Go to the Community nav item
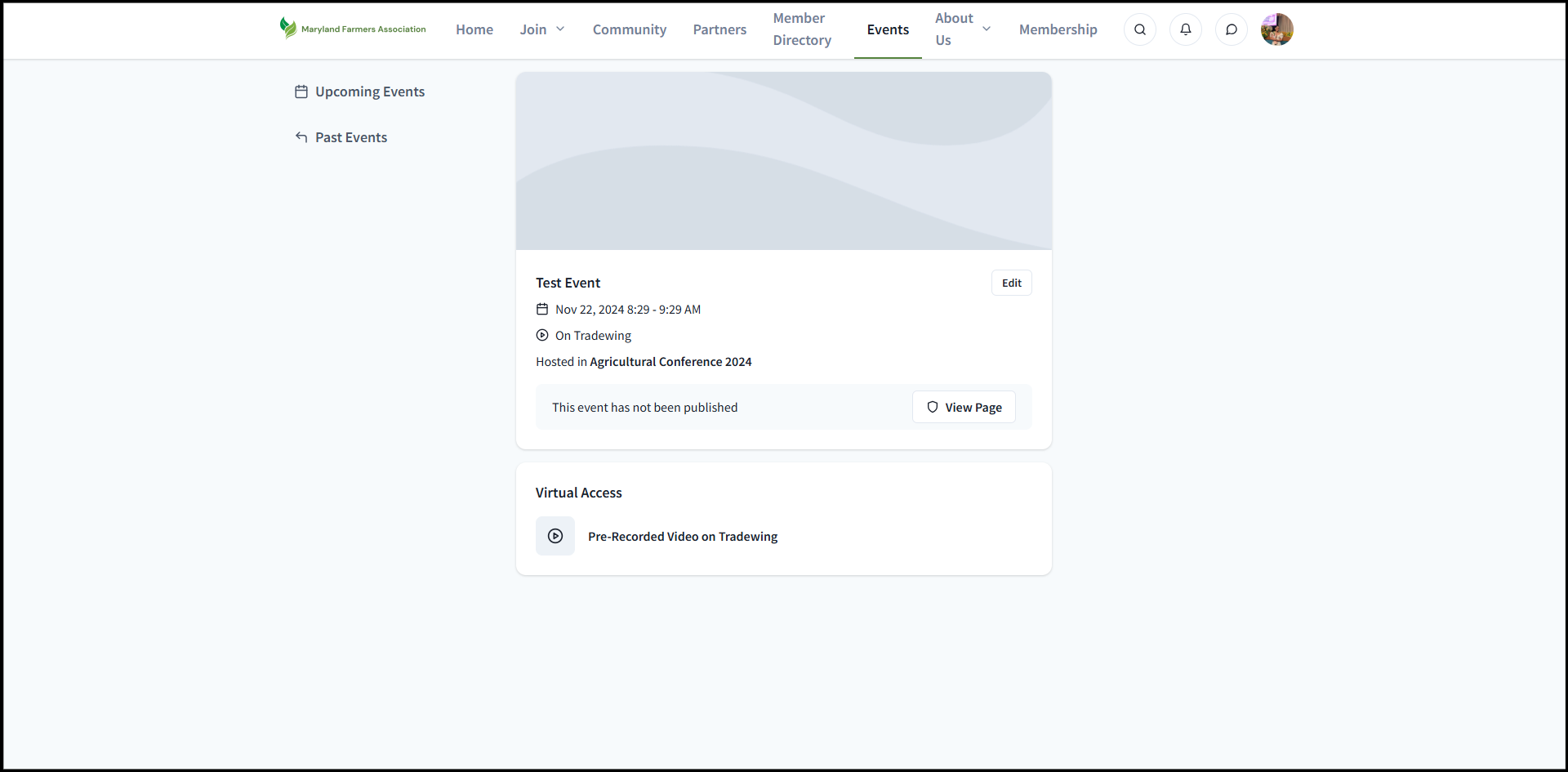 [x=630, y=29]
